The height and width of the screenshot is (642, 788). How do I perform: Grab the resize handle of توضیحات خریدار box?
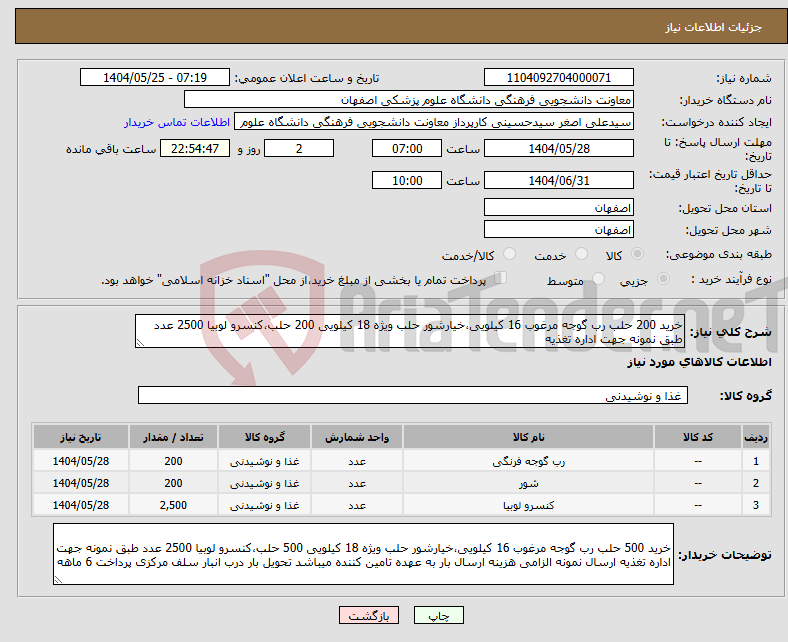click(58, 580)
